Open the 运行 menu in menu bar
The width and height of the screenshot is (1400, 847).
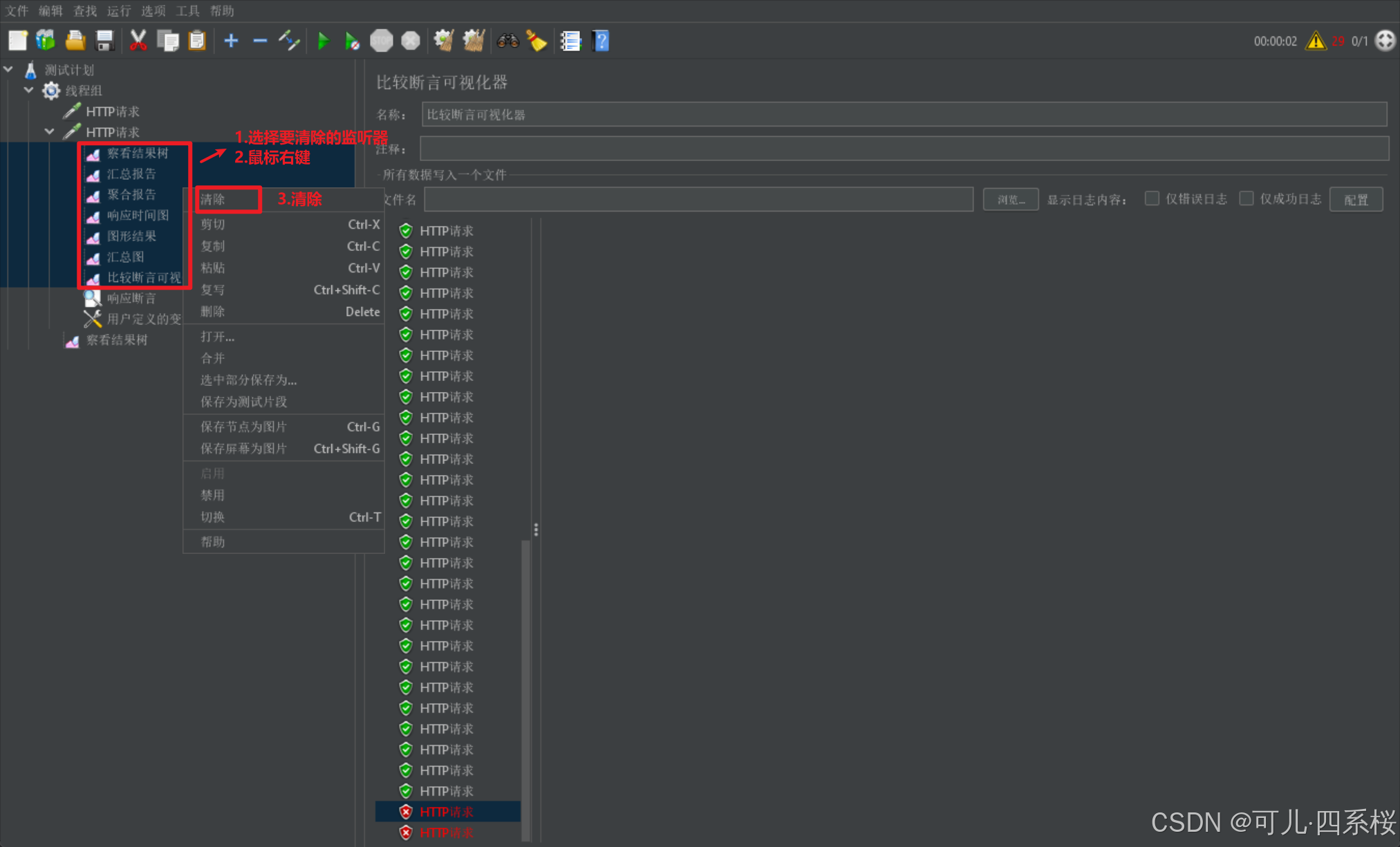(118, 10)
